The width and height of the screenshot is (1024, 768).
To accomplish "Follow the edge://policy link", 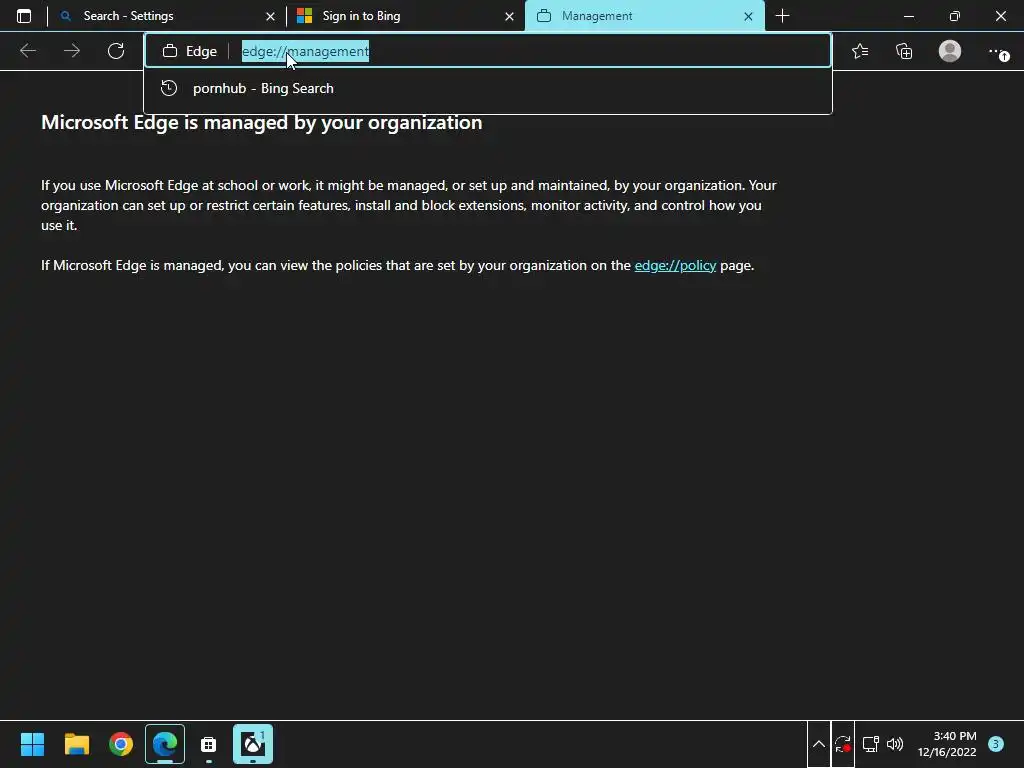I will tap(675, 265).
